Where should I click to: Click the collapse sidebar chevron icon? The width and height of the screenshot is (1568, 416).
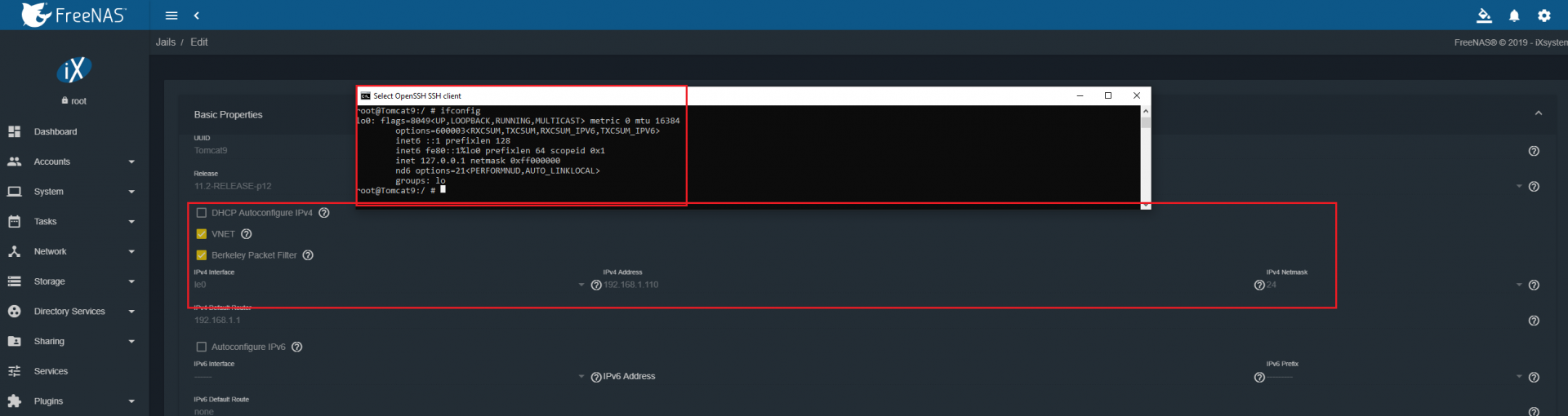click(196, 15)
